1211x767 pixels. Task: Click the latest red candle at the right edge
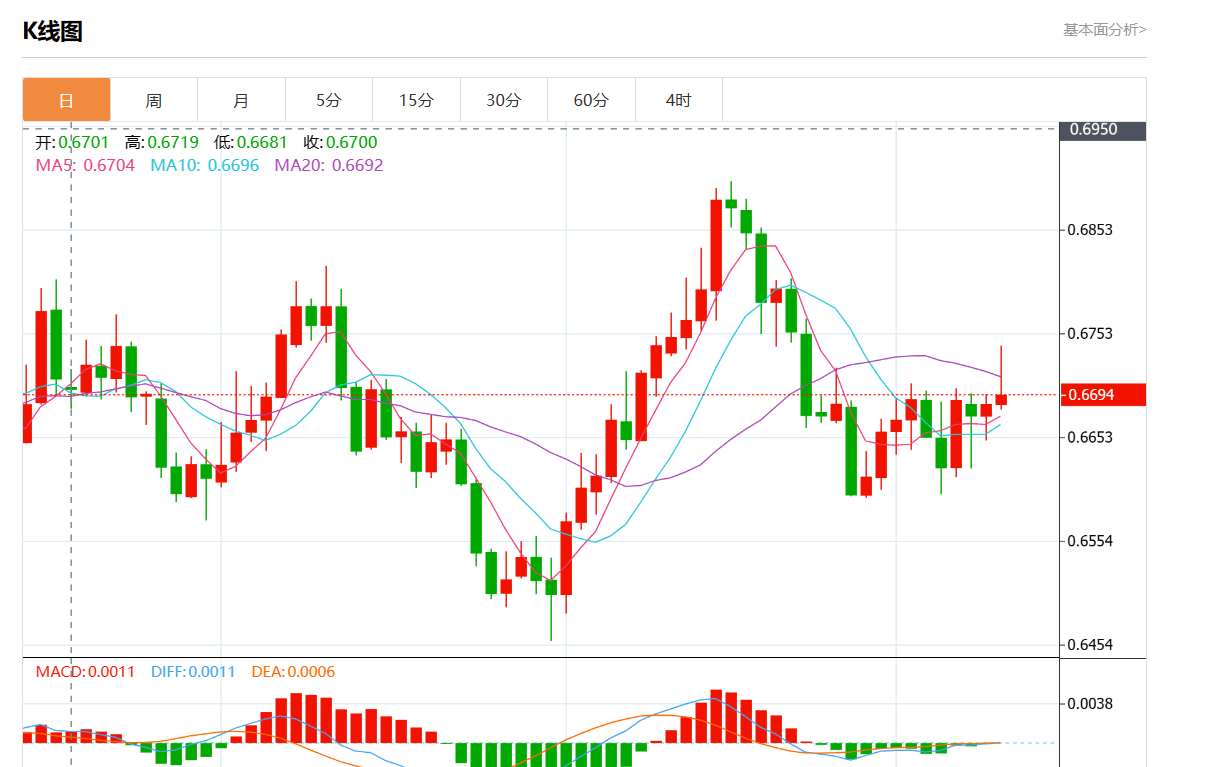pyautogui.click(x=1001, y=399)
